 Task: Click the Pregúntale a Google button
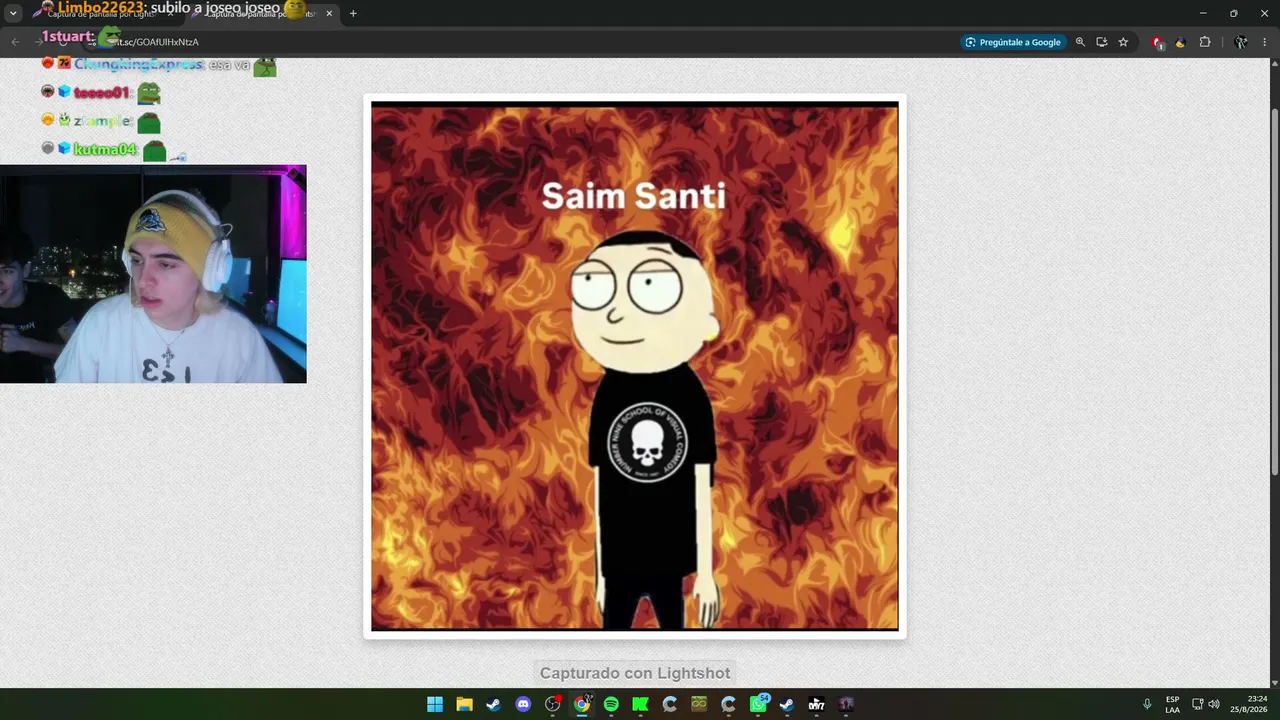[x=1012, y=42]
